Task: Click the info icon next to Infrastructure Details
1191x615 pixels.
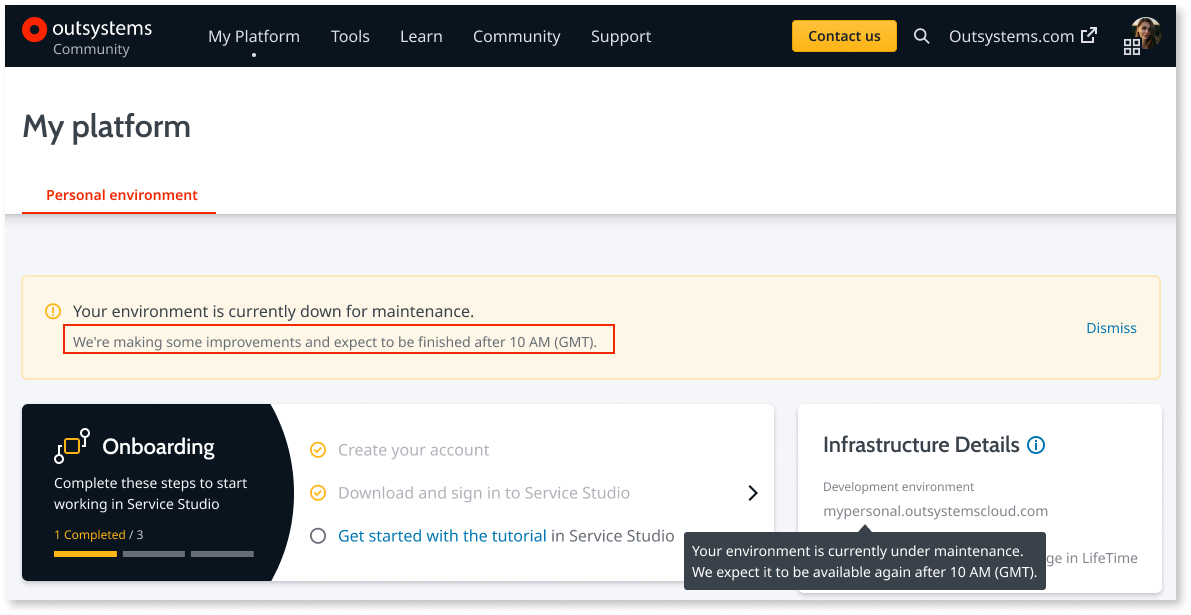Action: (1037, 445)
